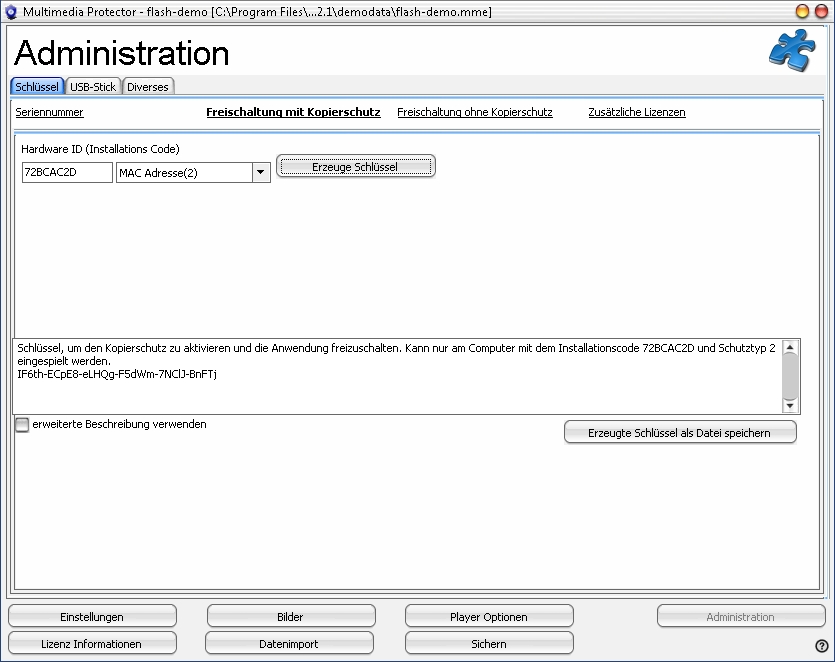
Task: Open the MAC Adresse(2) dropdown
Action: click(260, 173)
